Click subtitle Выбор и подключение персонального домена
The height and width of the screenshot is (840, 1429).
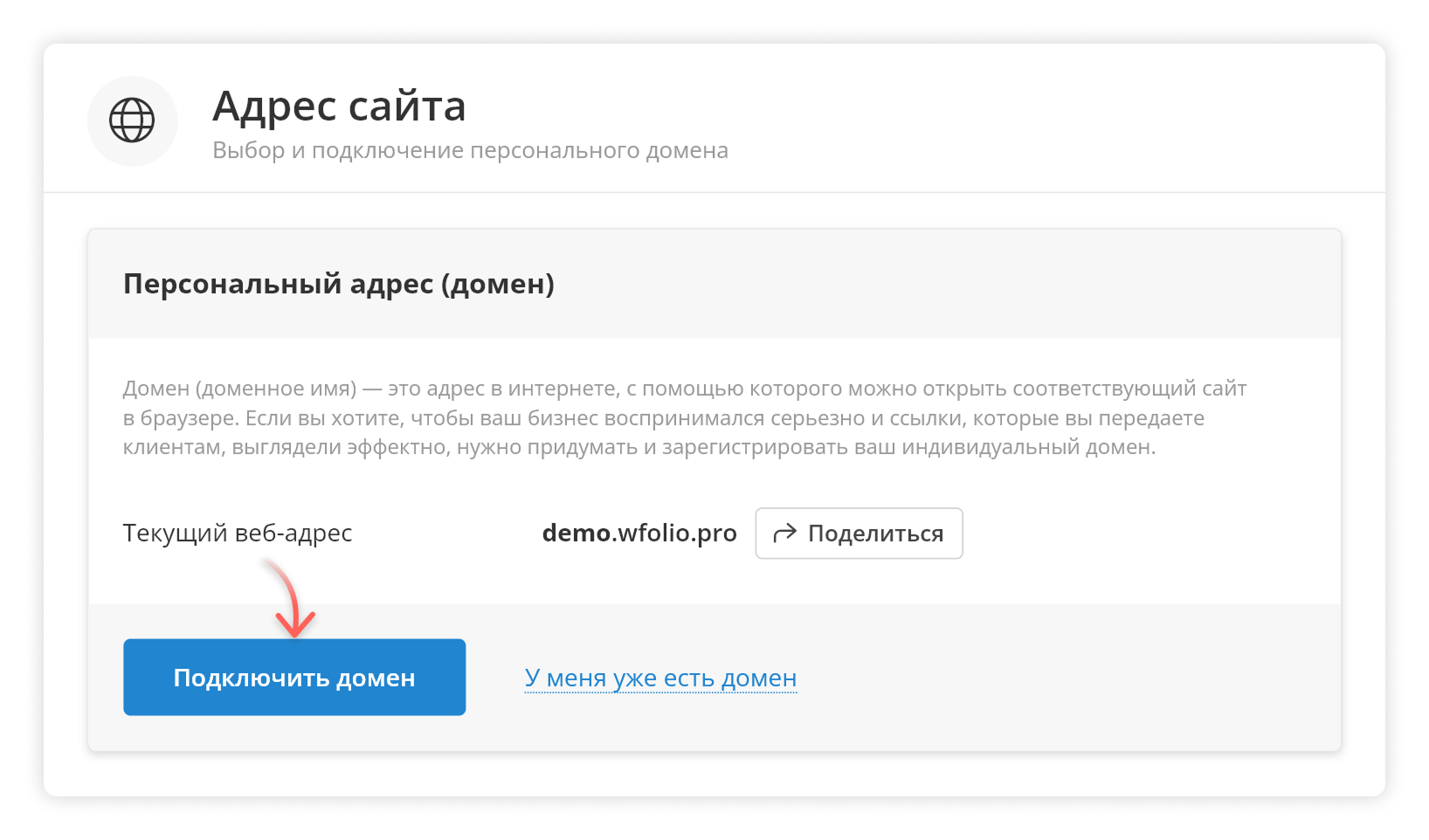[x=470, y=151]
